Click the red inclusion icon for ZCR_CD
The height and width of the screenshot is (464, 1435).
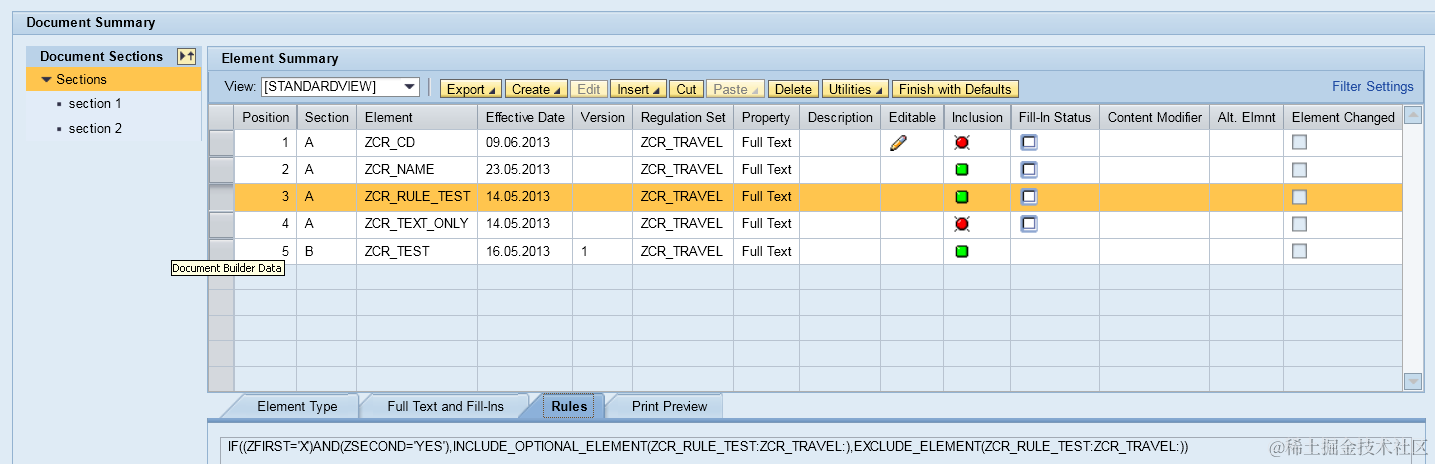(962, 143)
